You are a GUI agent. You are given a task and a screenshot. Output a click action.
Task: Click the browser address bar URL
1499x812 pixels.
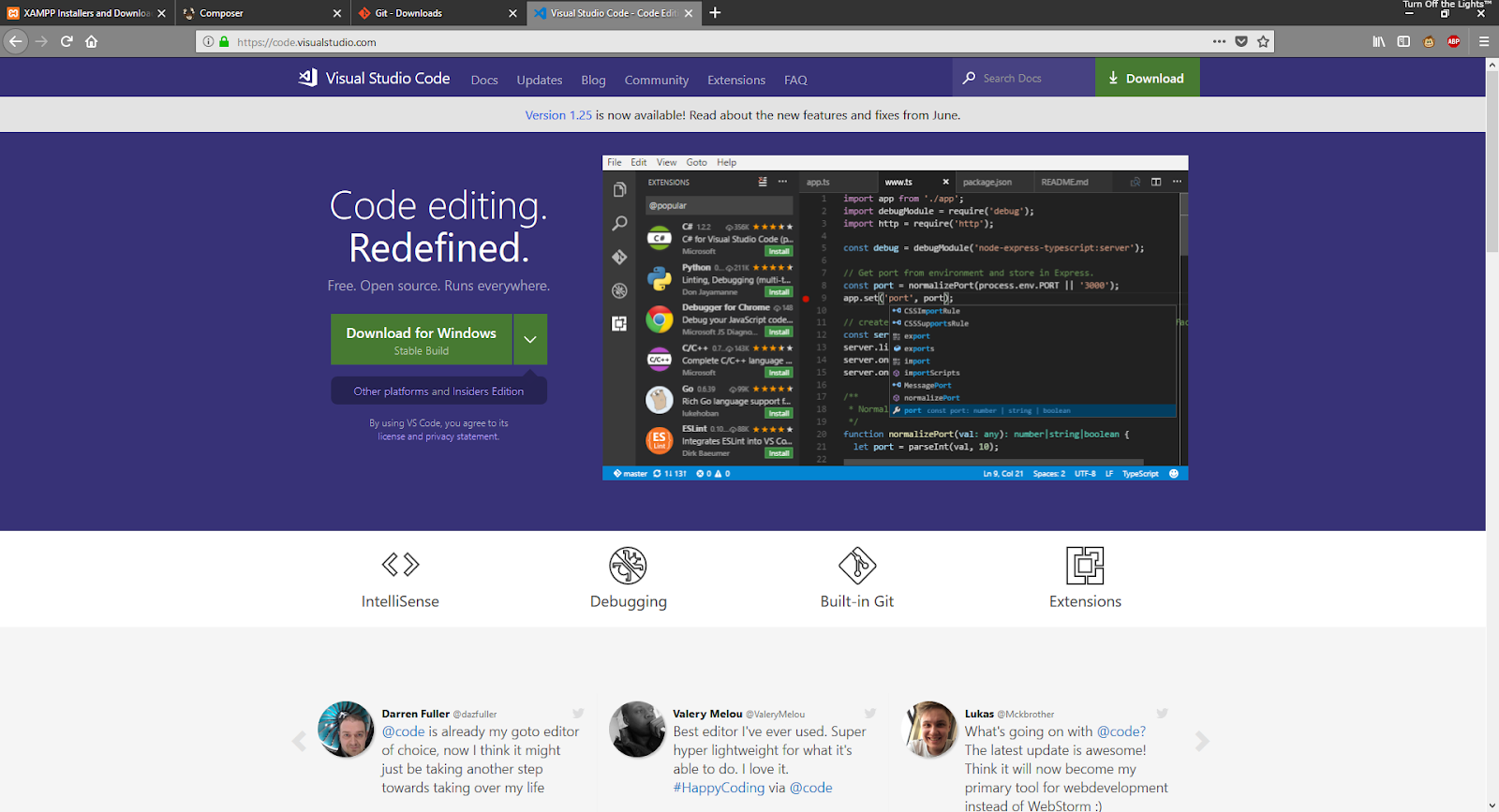pos(306,42)
